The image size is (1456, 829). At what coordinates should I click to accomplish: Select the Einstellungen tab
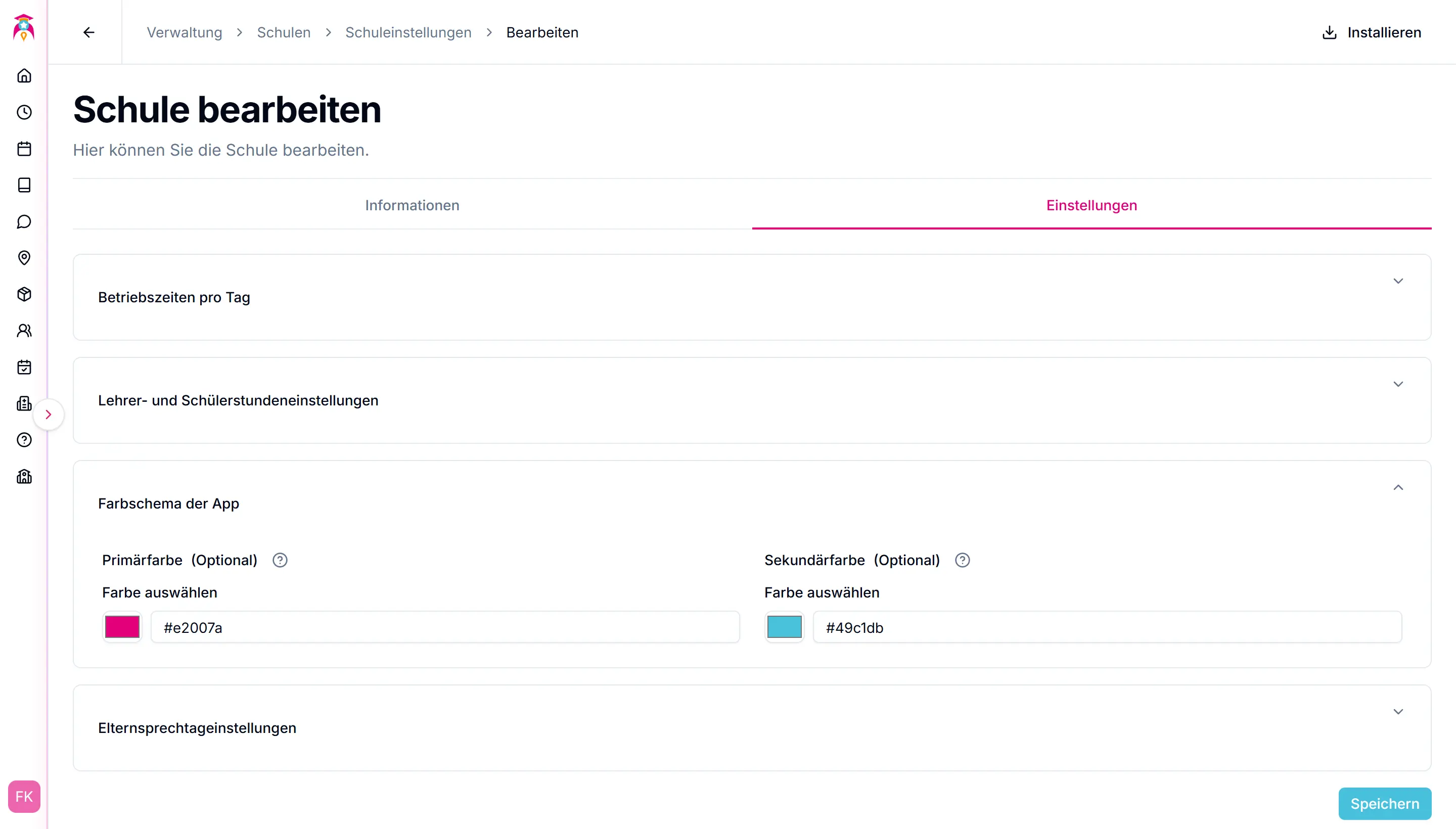[x=1091, y=206]
